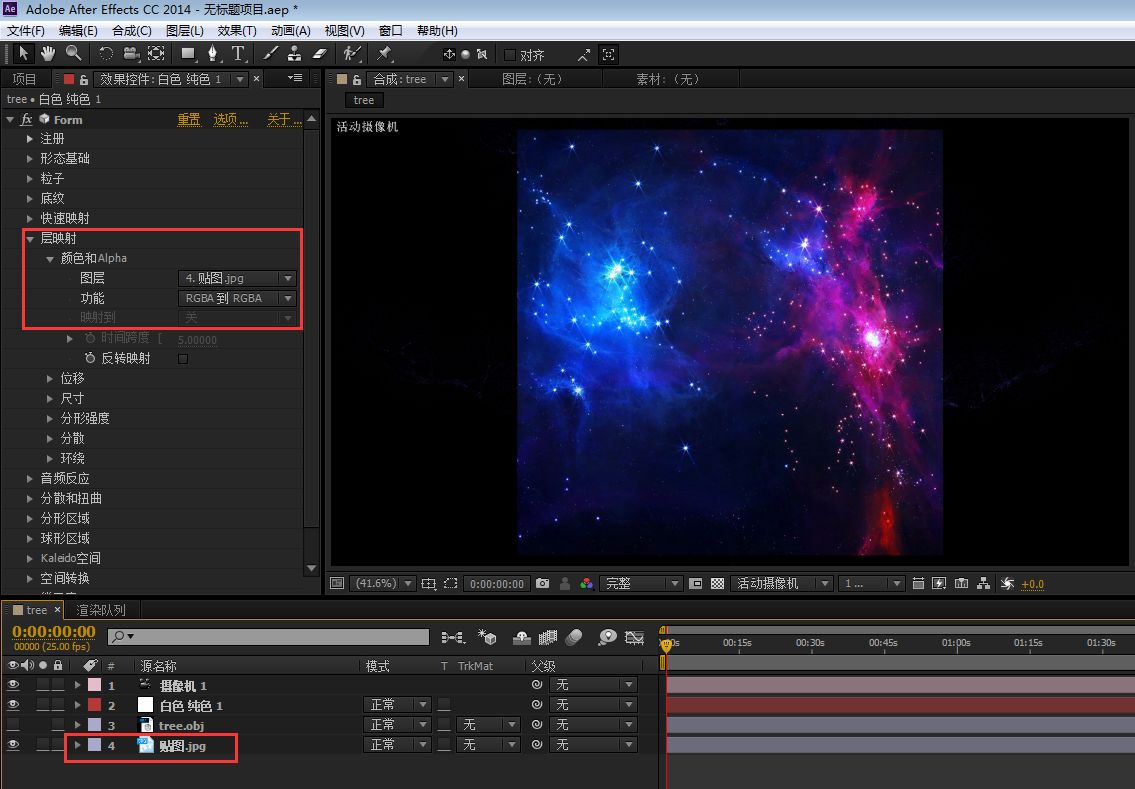This screenshot has height=789, width=1135.
Task: Click the 重置 link for Form effect
Action: tap(189, 119)
